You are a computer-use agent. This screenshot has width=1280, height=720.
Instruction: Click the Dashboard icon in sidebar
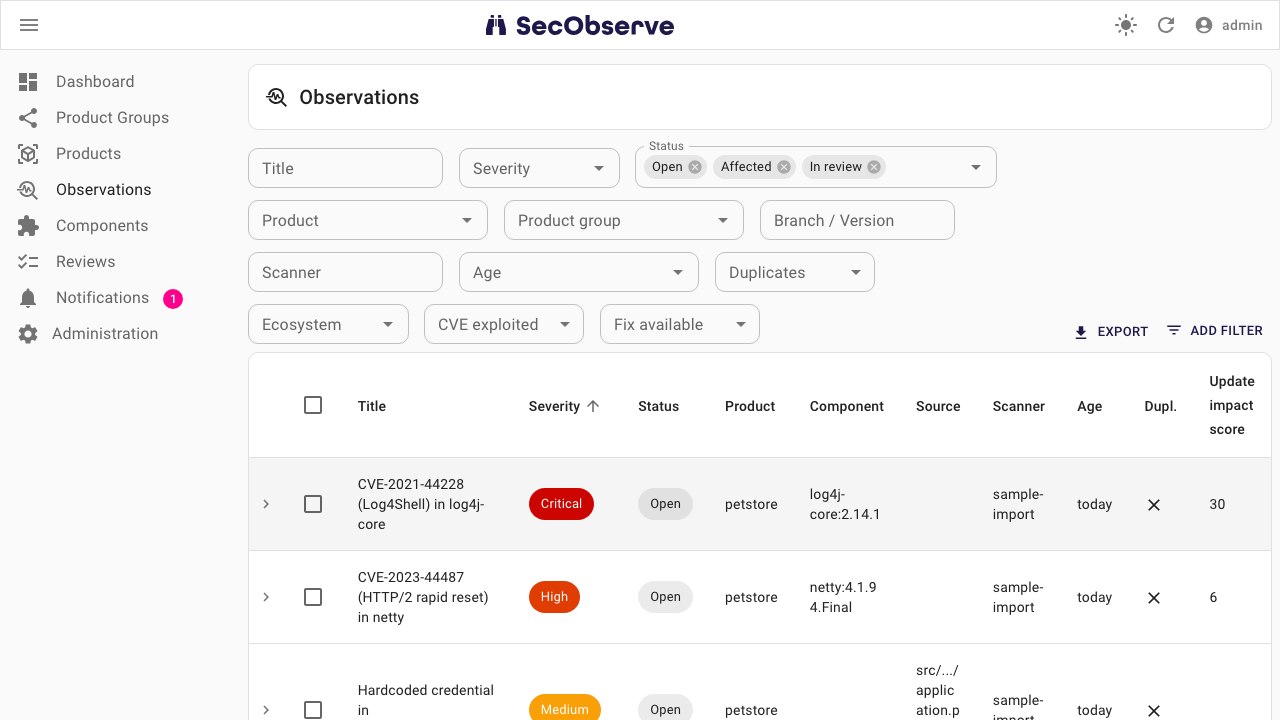coord(28,82)
